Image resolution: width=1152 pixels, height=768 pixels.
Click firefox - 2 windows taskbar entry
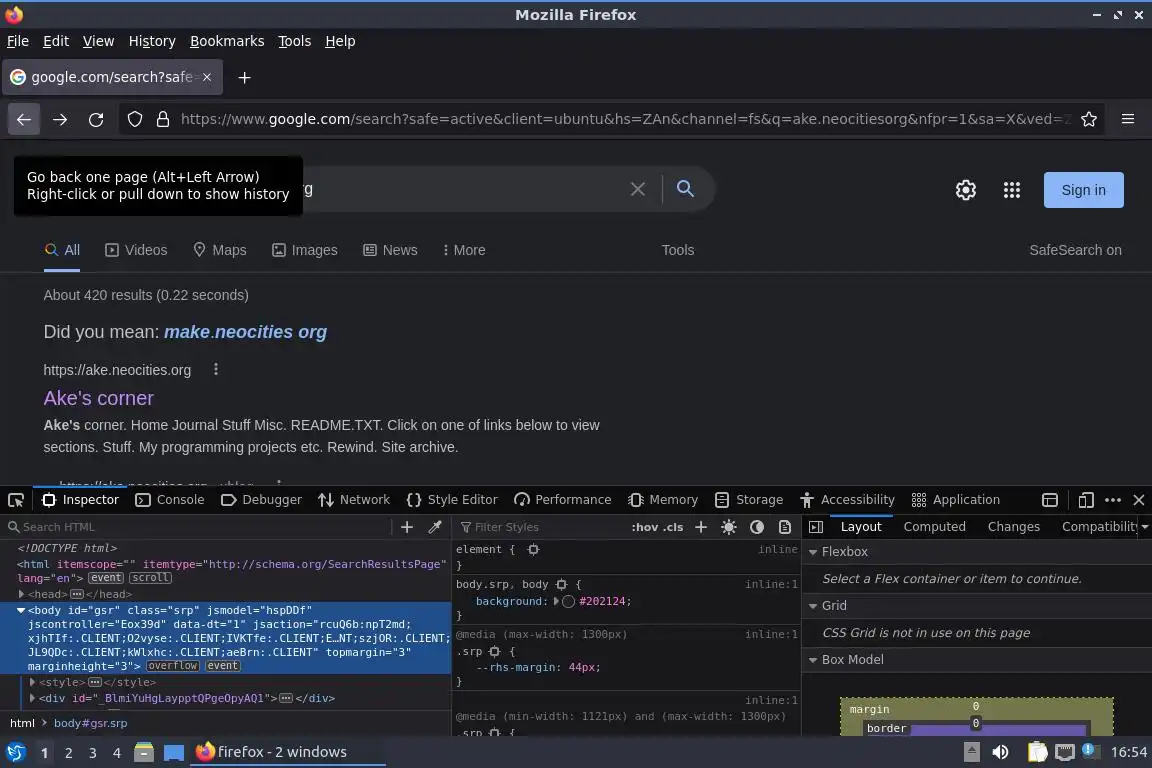click(x=287, y=752)
